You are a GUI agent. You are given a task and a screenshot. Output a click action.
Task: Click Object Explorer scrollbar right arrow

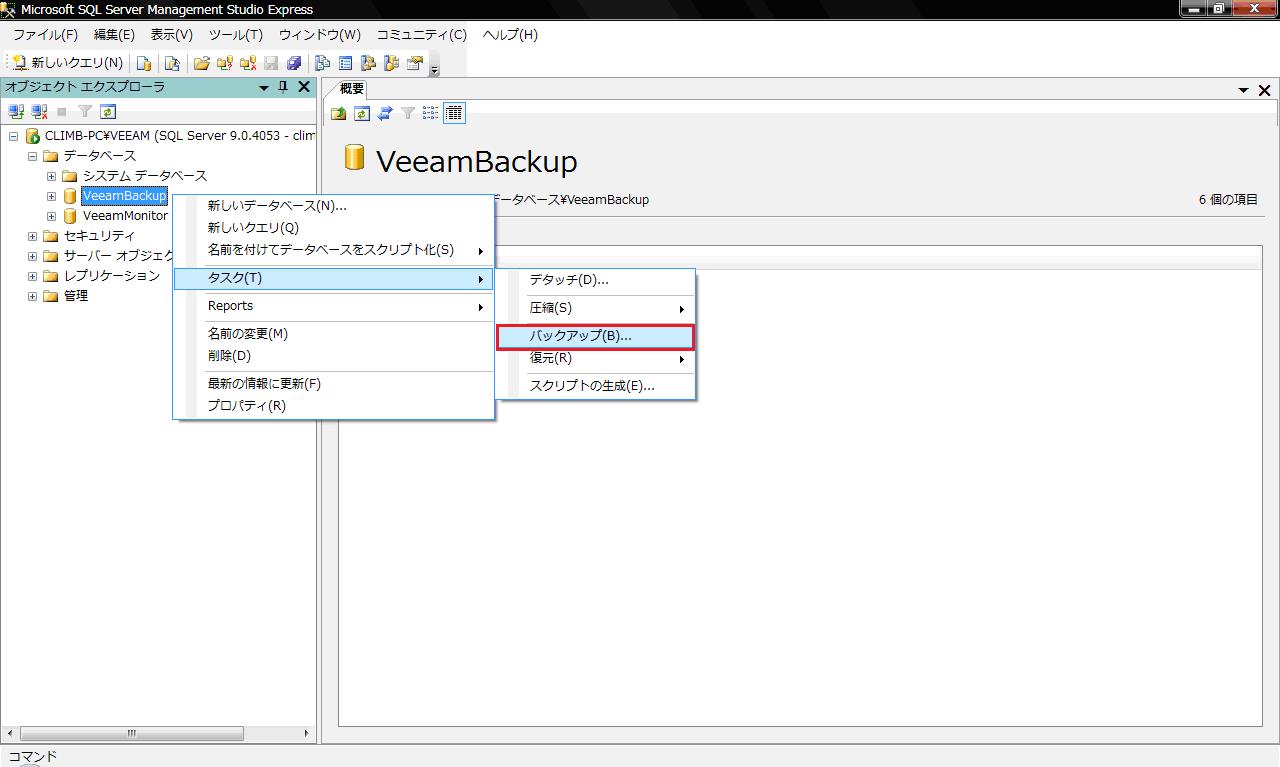(x=307, y=733)
